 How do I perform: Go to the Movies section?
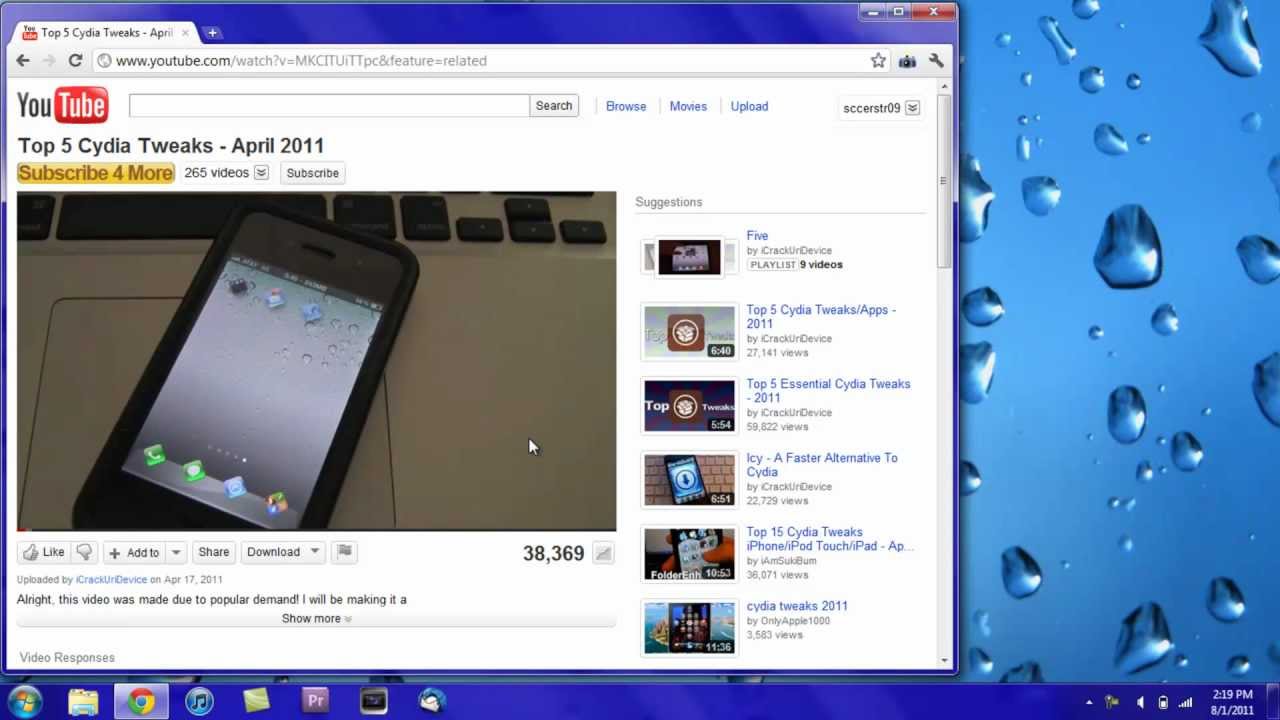click(x=688, y=106)
